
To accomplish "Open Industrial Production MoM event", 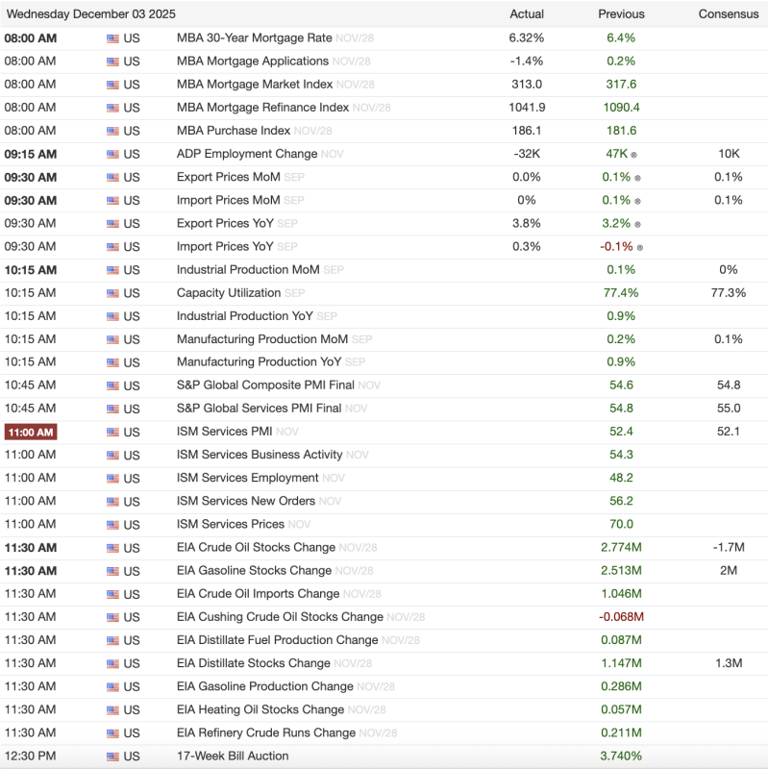I will click(248, 270).
